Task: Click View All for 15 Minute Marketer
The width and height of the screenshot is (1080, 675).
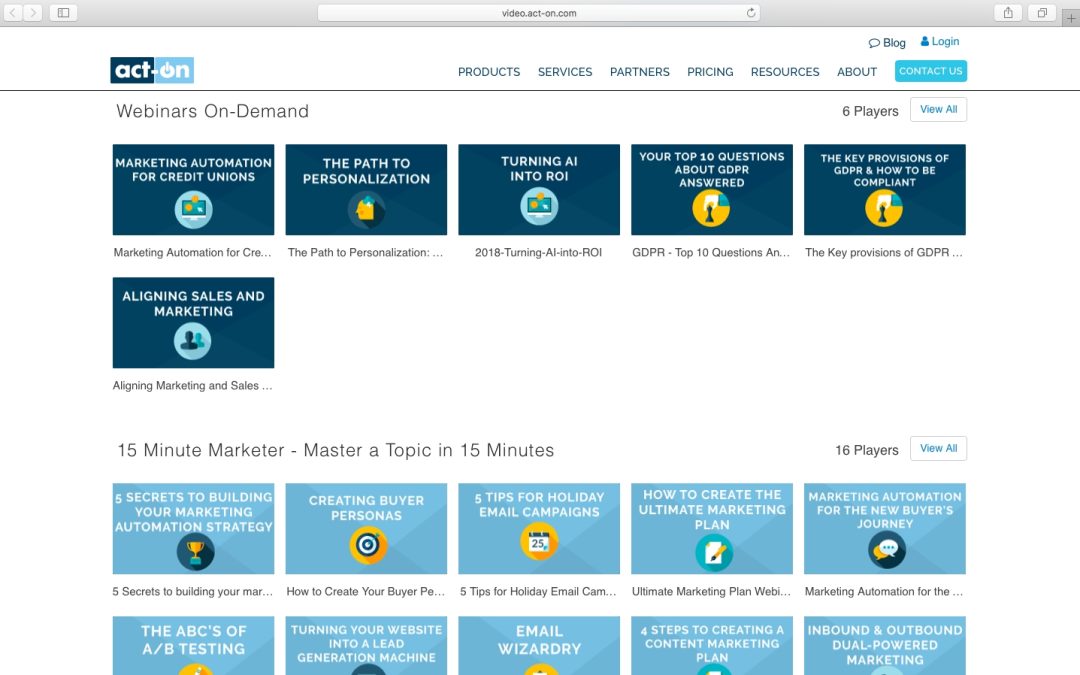Action: coord(938,448)
